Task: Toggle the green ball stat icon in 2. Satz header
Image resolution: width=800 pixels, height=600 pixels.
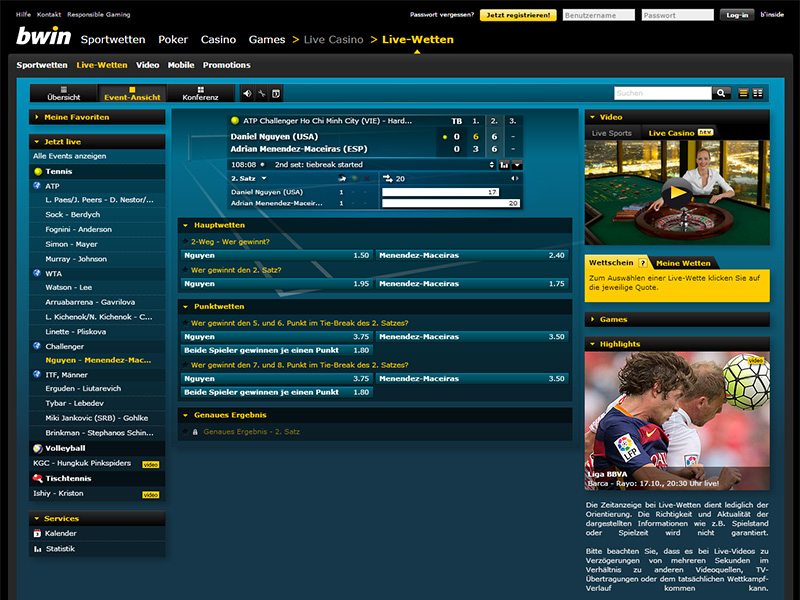Action: [354, 179]
